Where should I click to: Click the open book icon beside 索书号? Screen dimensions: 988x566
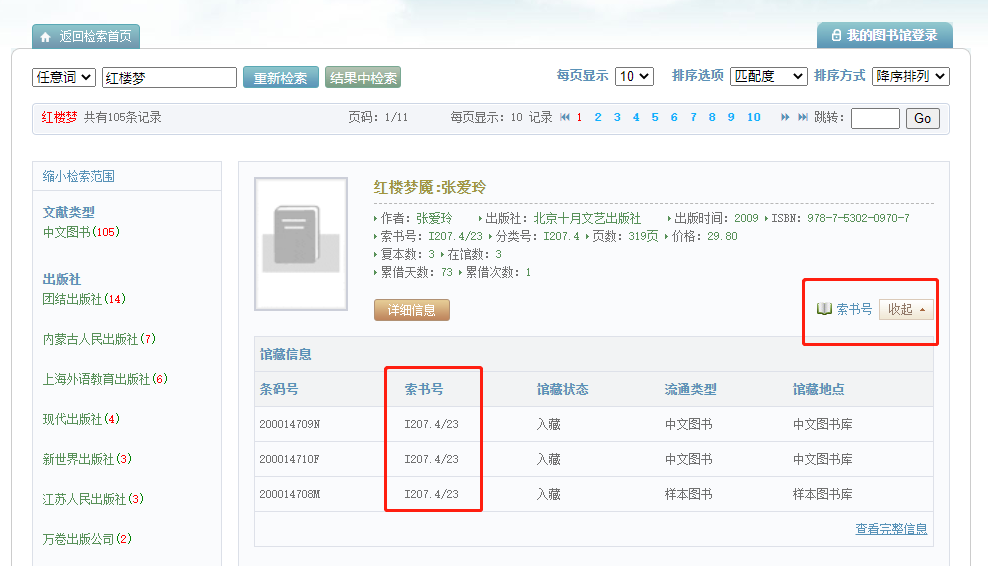[824, 309]
